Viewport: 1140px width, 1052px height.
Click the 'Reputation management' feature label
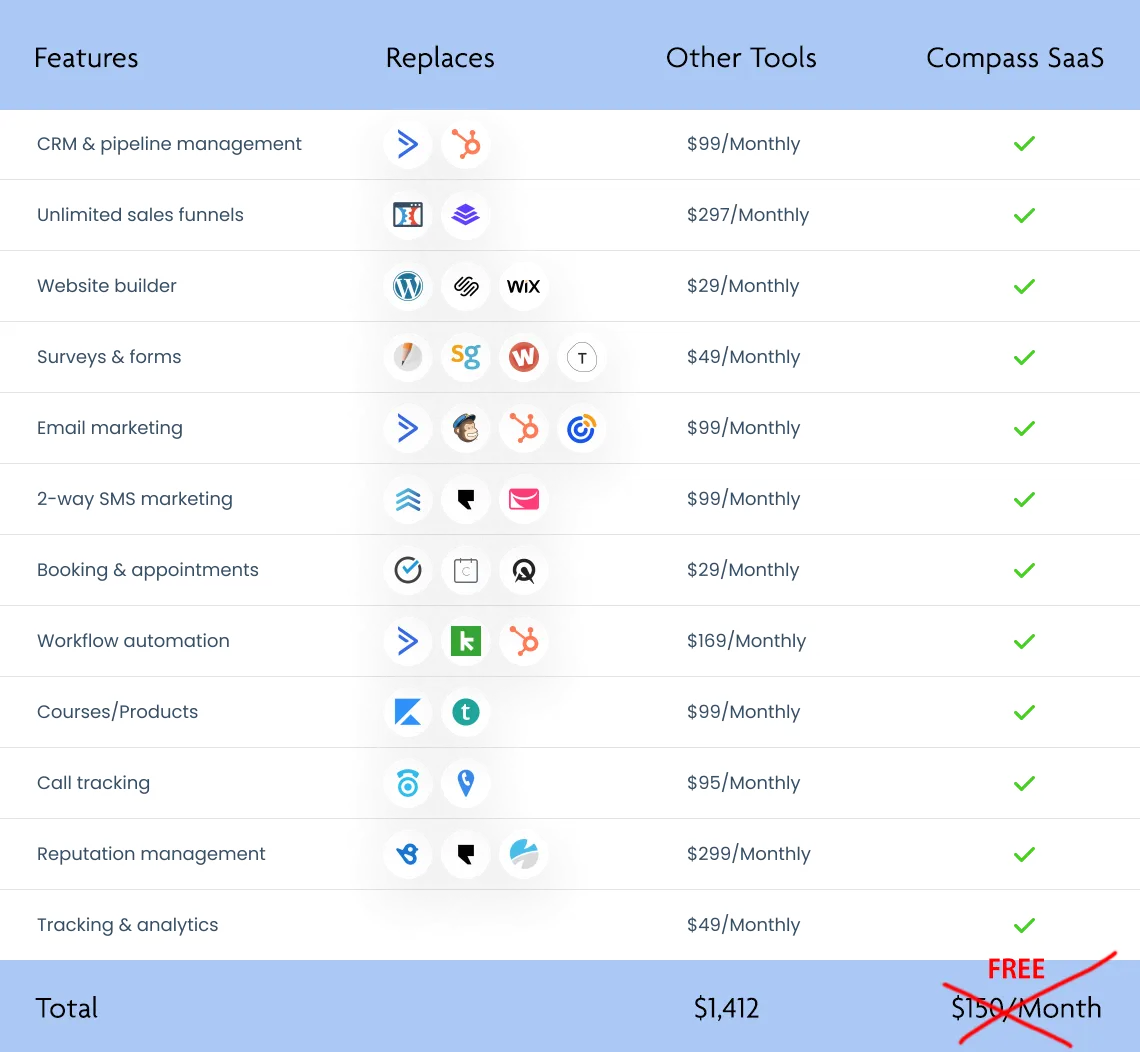pyautogui.click(x=150, y=854)
